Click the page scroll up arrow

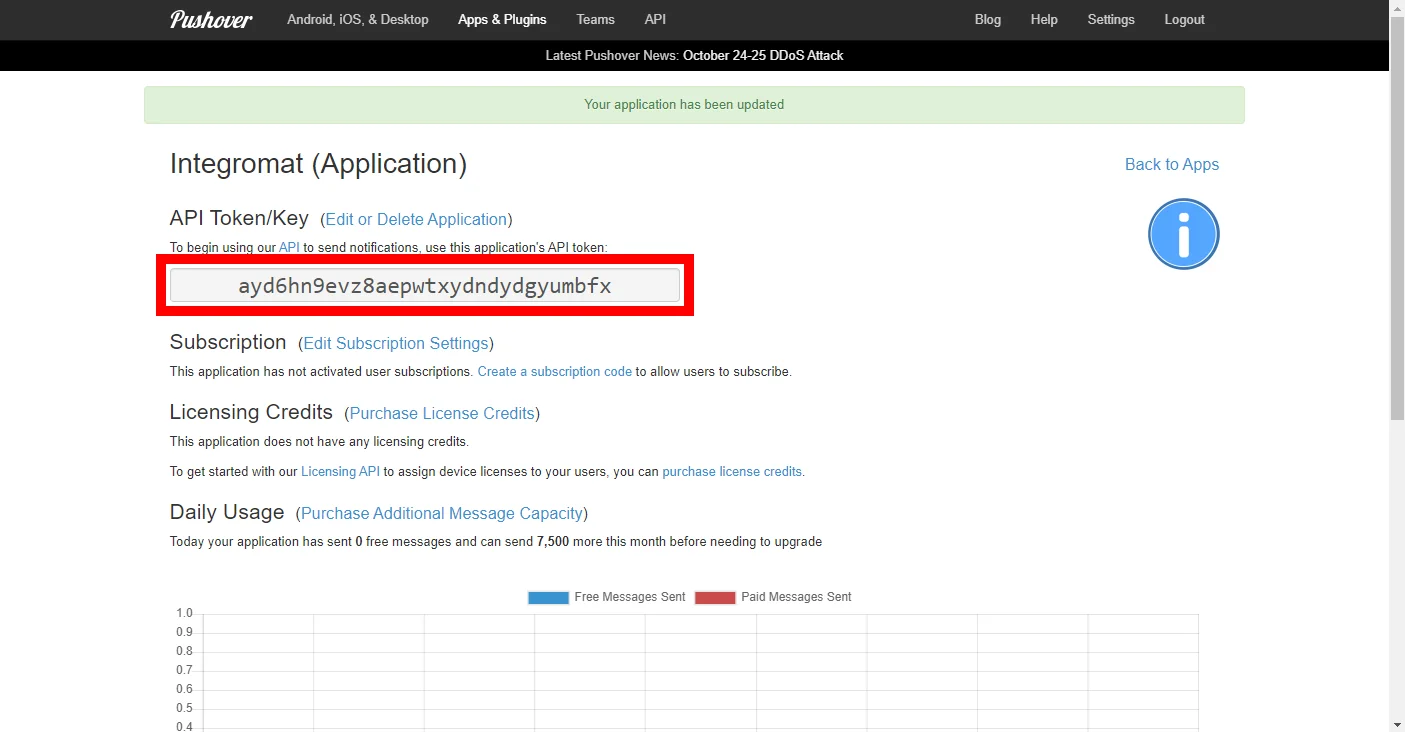tap(1397, 8)
